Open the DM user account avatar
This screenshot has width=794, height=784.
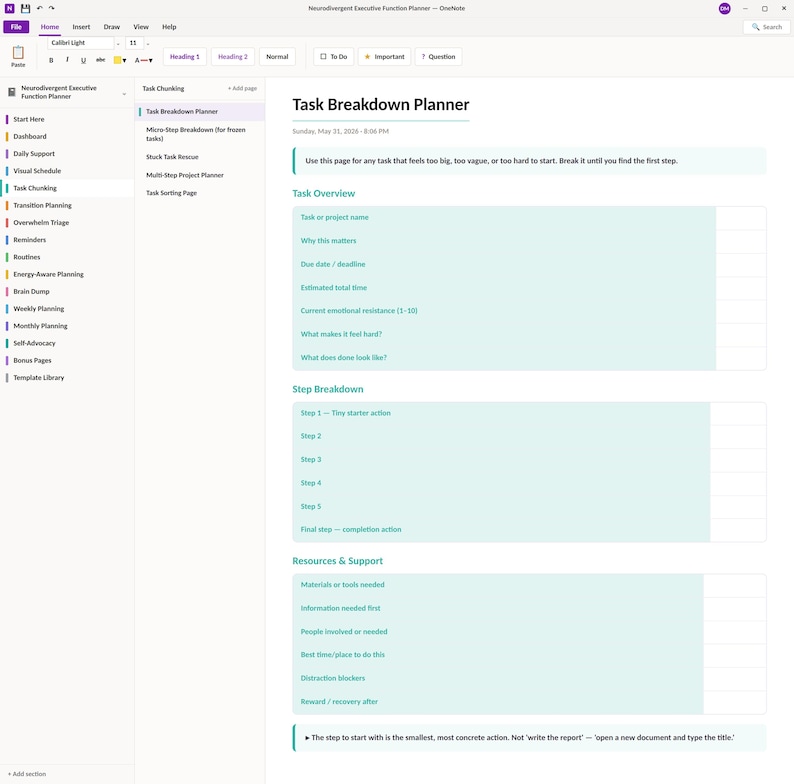point(725,9)
